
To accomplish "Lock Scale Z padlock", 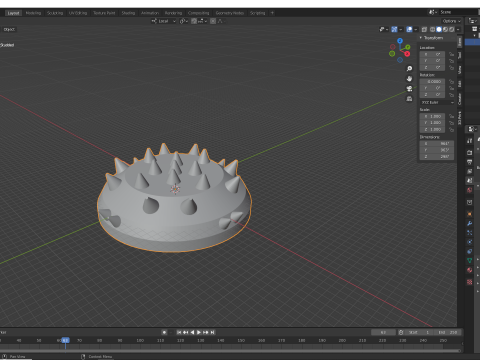I will coord(451,129).
